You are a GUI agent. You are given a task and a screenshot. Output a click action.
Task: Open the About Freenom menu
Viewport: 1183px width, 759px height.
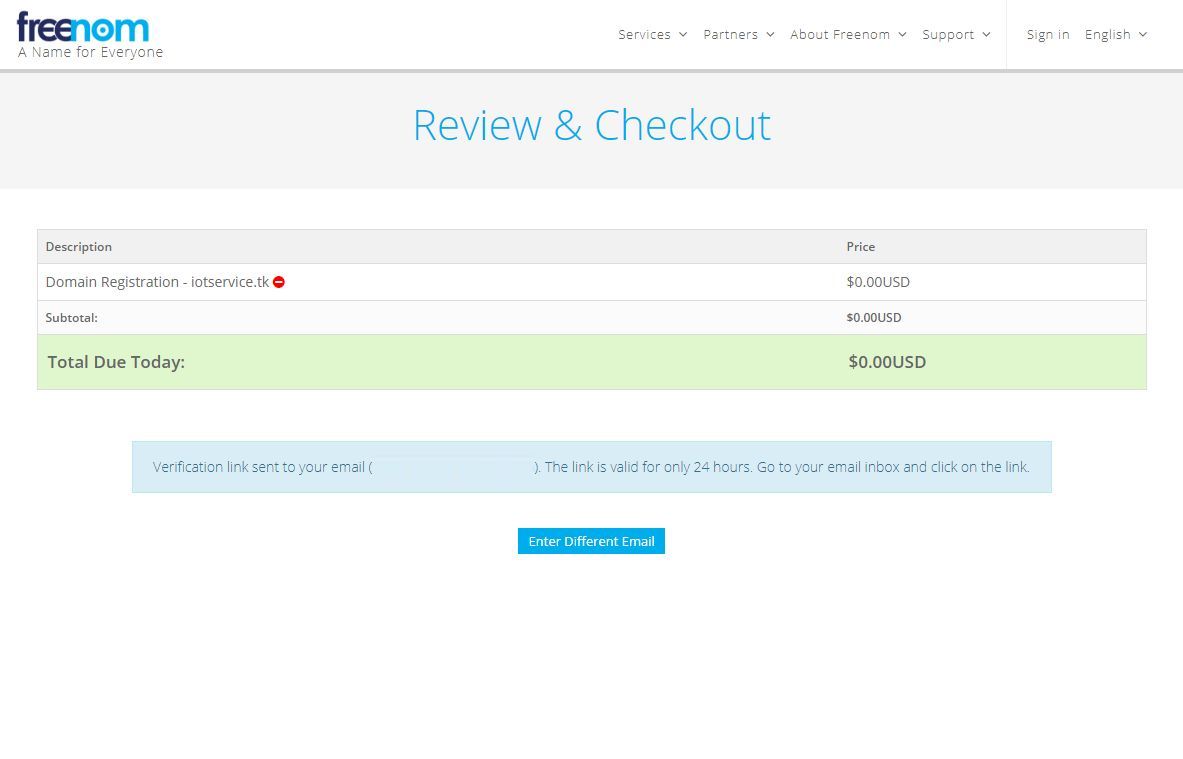[x=840, y=35]
